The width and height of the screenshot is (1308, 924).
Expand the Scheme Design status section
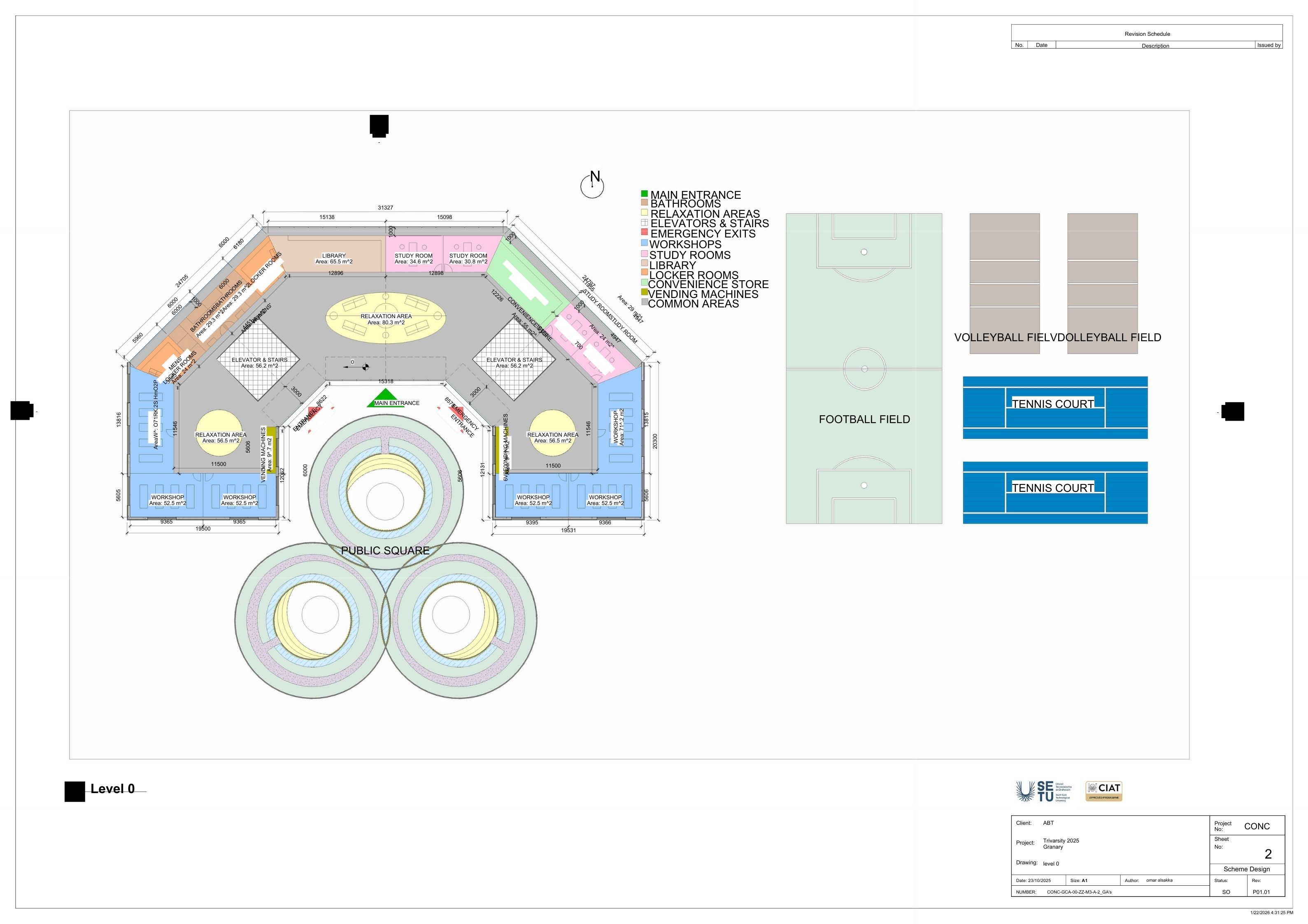point(1247,869)
